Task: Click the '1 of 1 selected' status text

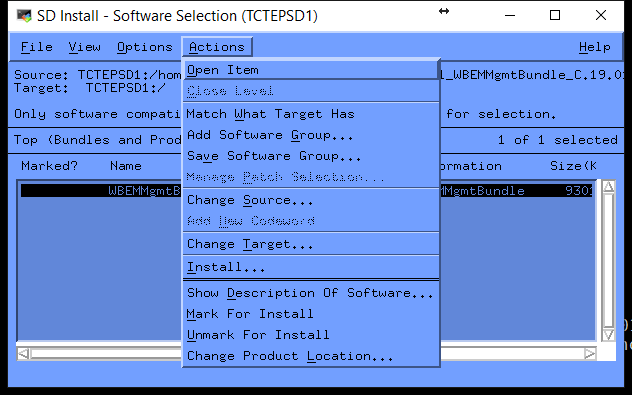Action: click(x=557, y=140)
